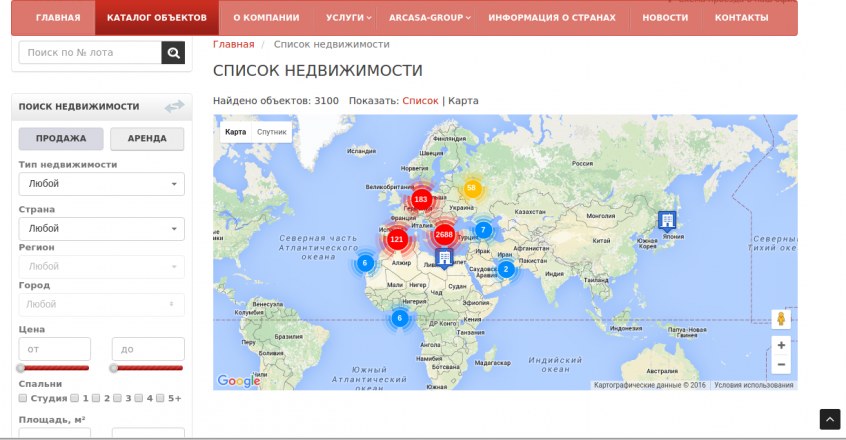Viewport: 846px width, 440px height.
Task: Go to ГЛАВНАЯ in the nav bar
Action: (x=58, y=18)
